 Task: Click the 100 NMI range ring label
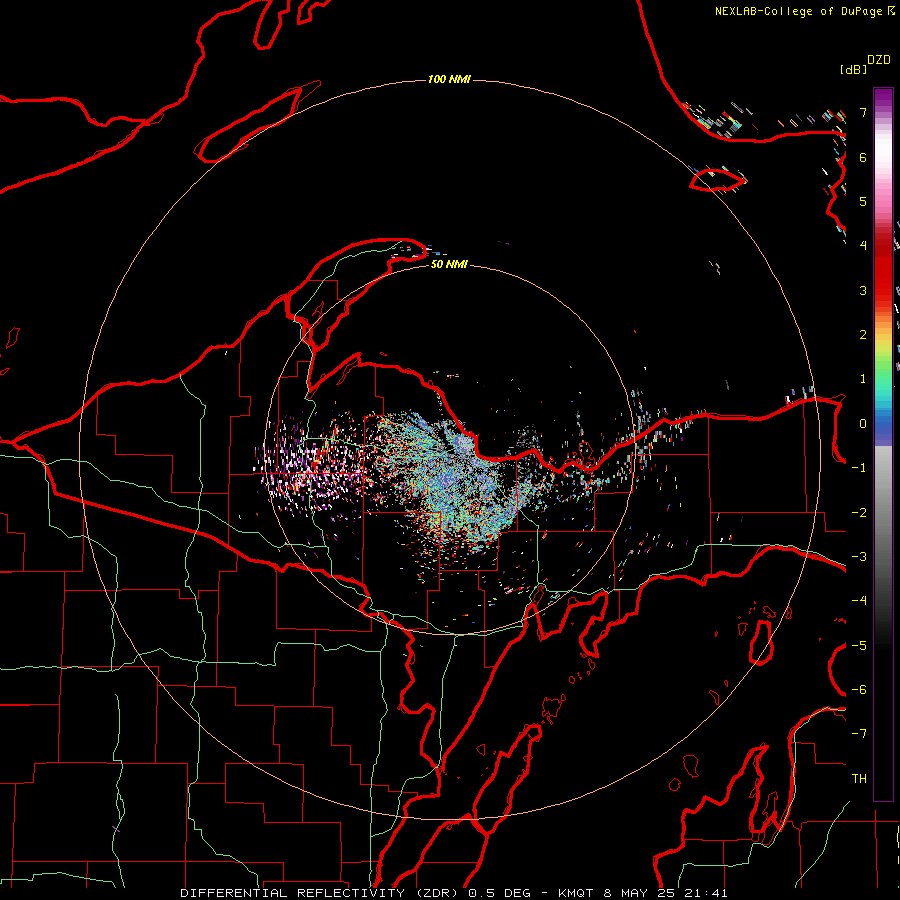coord(449,79)
